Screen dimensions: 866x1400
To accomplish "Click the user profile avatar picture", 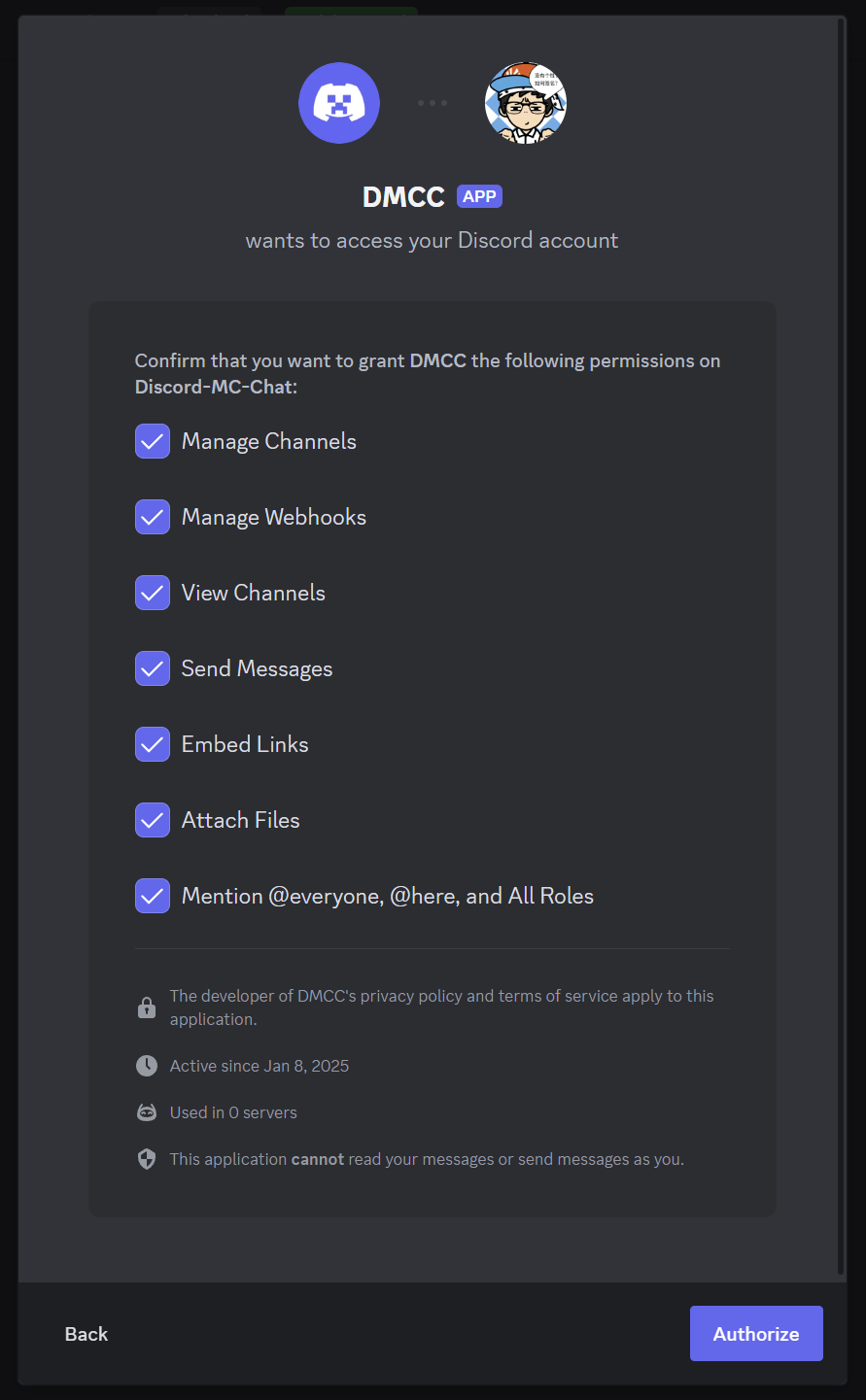I will pos(525,103).
